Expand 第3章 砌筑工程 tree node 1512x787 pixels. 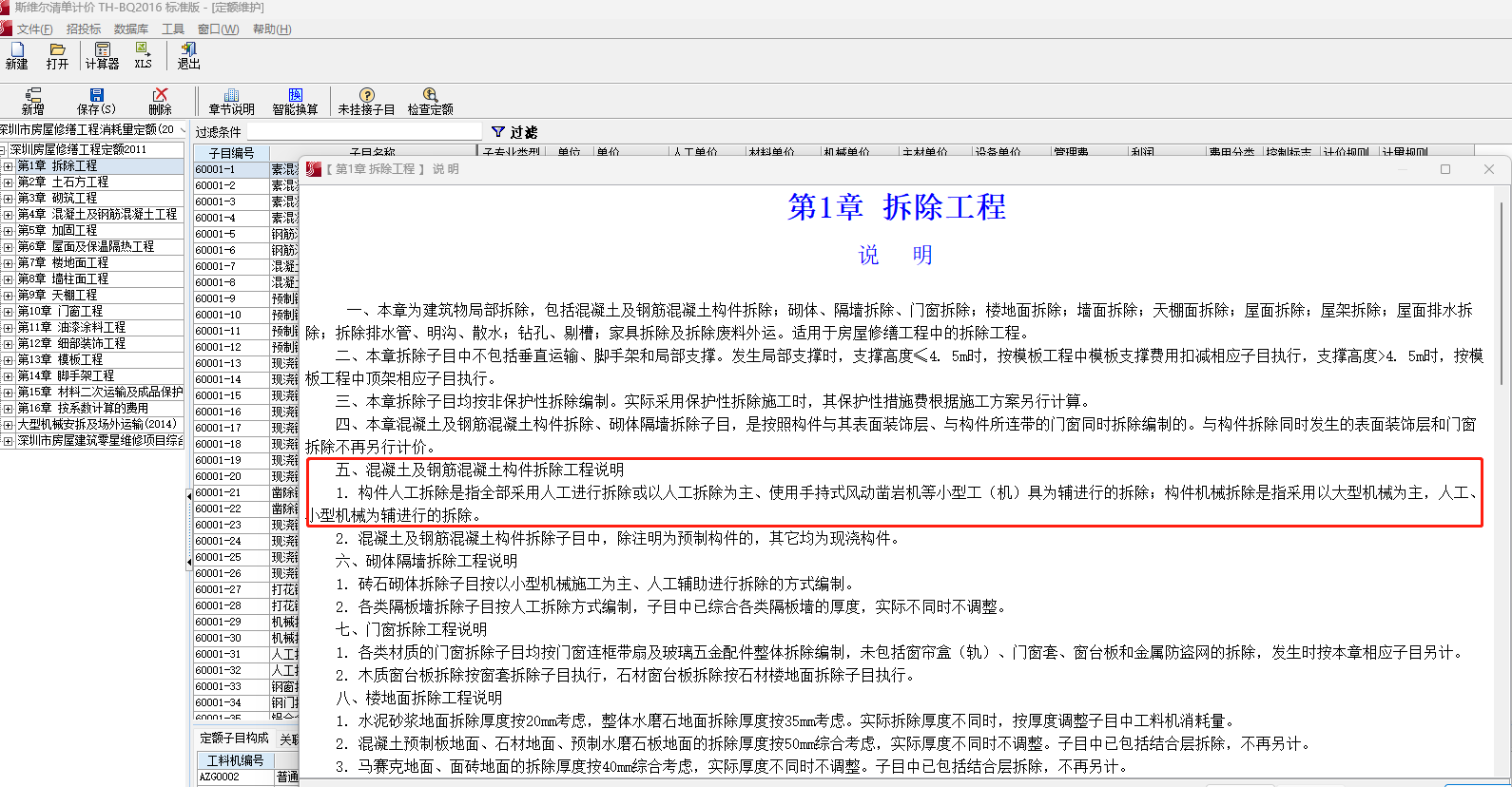[x=8, y=199]
